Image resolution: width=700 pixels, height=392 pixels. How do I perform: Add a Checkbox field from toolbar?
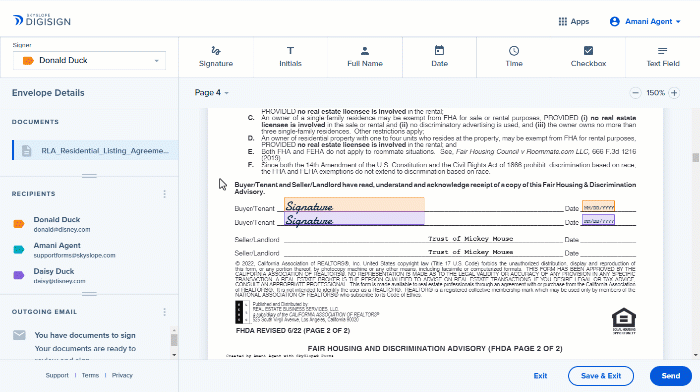tap(588, 57)
